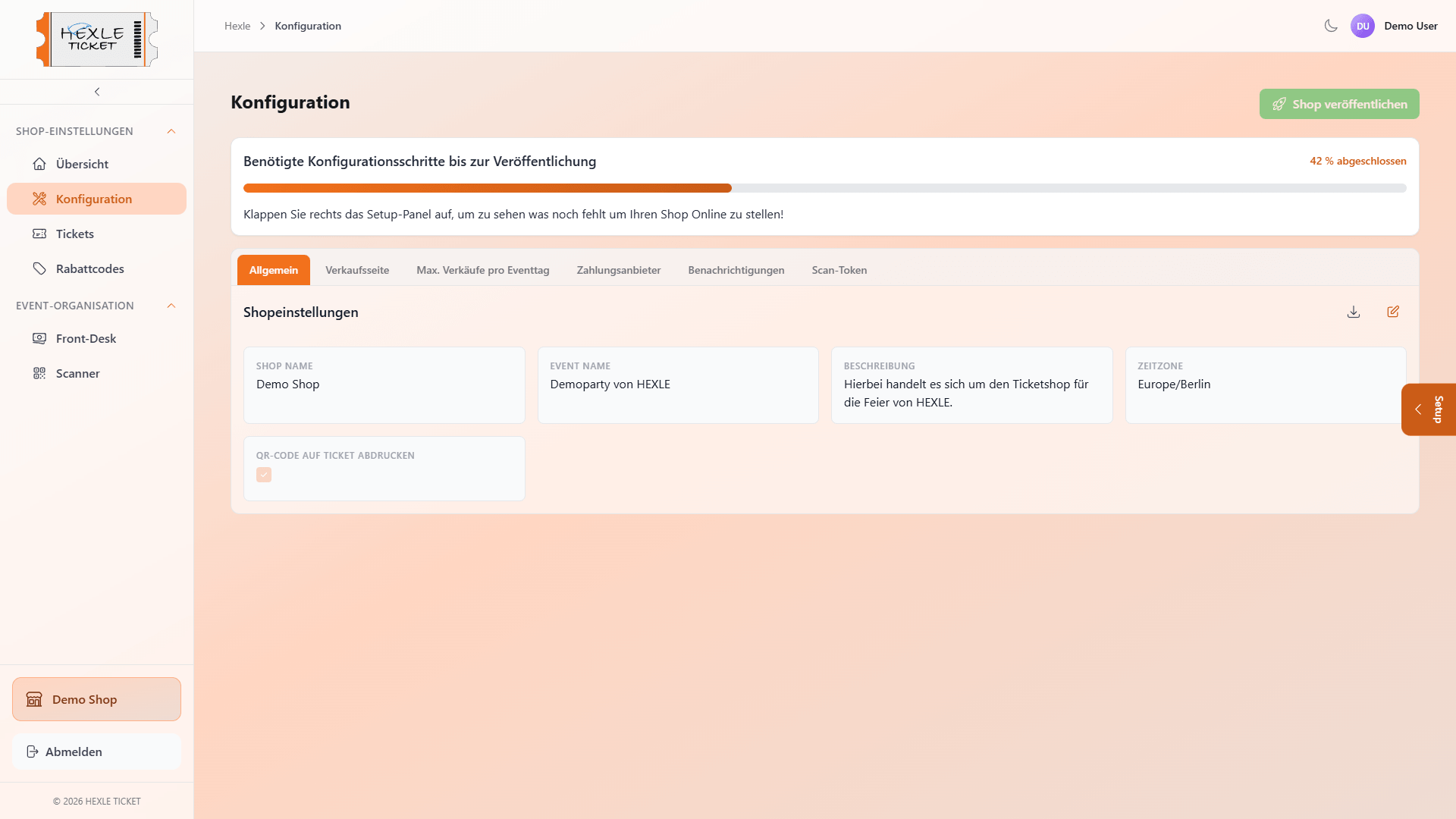Click the edit pencil icon for Shopeinstellungen
Viewport: 1456px width, 819px height.
click(x=1393, y=312)
